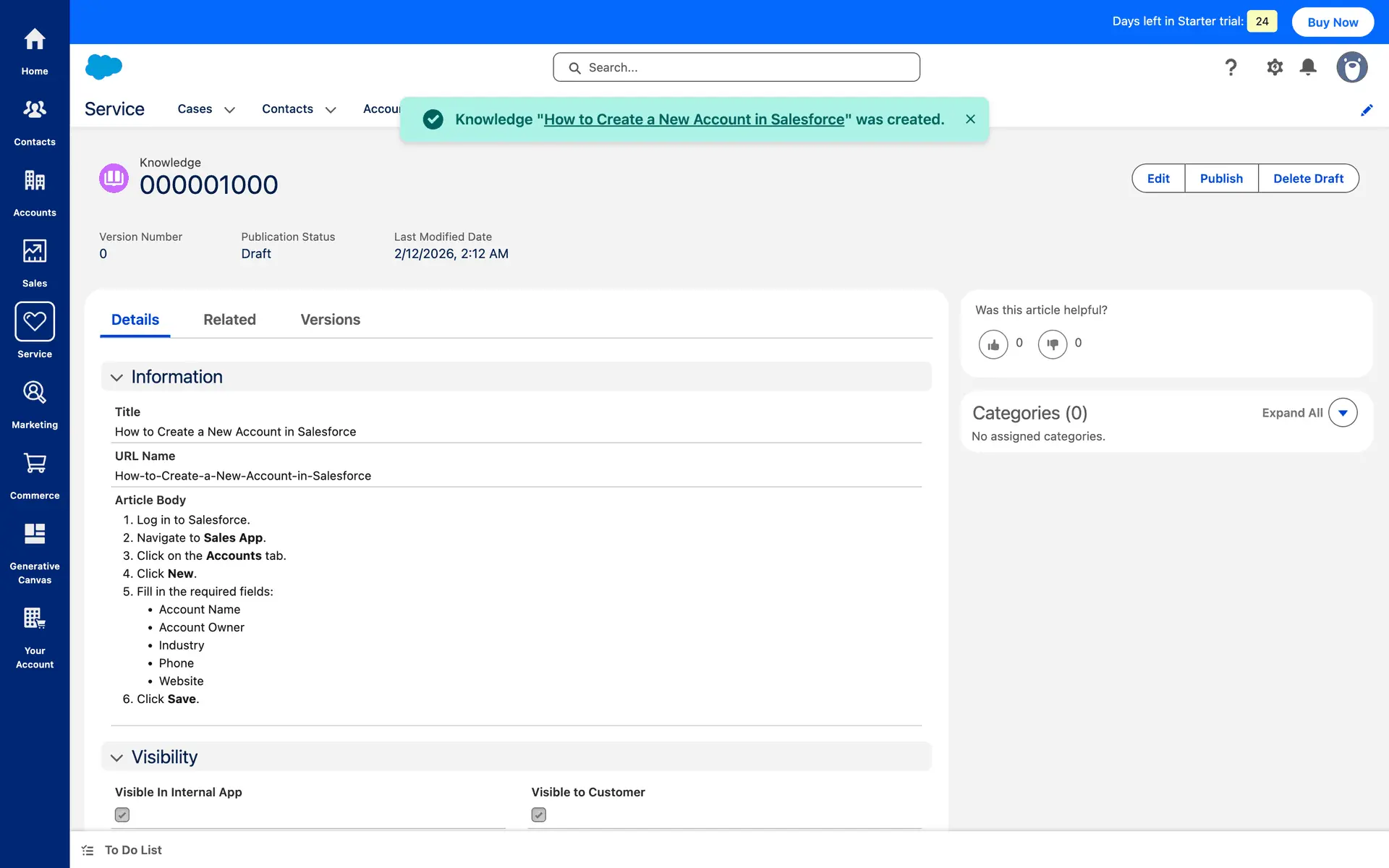Toggle Visible to Customer checkbox
Image resolution: width=1389 pixels, height=868 pixels.
pyautogui.click(x=539, y=814)
